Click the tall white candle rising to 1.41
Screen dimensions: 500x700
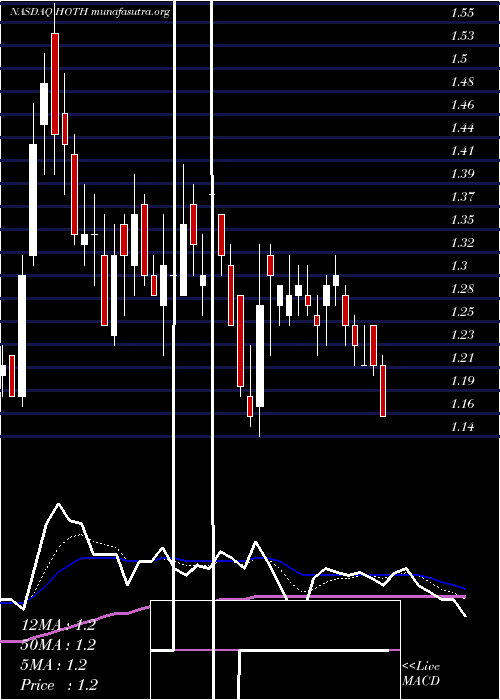(x=33, y=200)
